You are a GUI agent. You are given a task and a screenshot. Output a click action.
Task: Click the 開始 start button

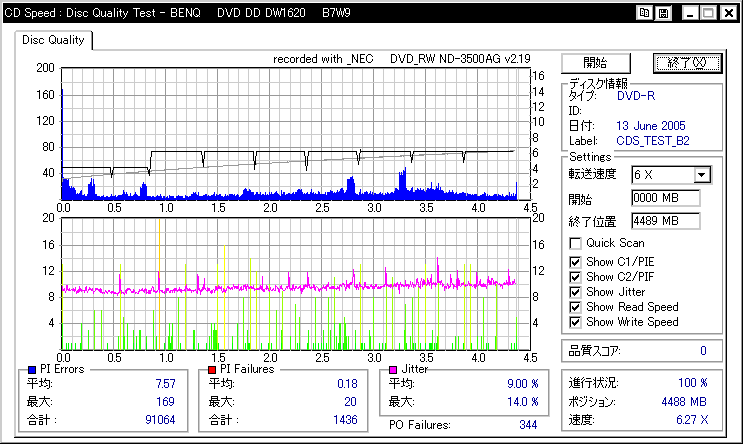point(596,63)
